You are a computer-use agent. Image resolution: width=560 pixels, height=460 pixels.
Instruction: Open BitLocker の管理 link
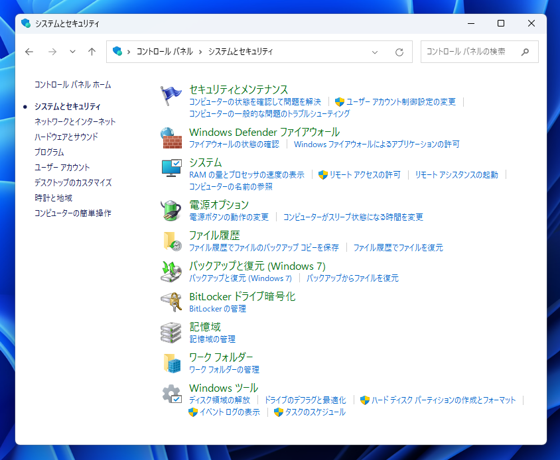pyautogui.click(x=218, y=309)
